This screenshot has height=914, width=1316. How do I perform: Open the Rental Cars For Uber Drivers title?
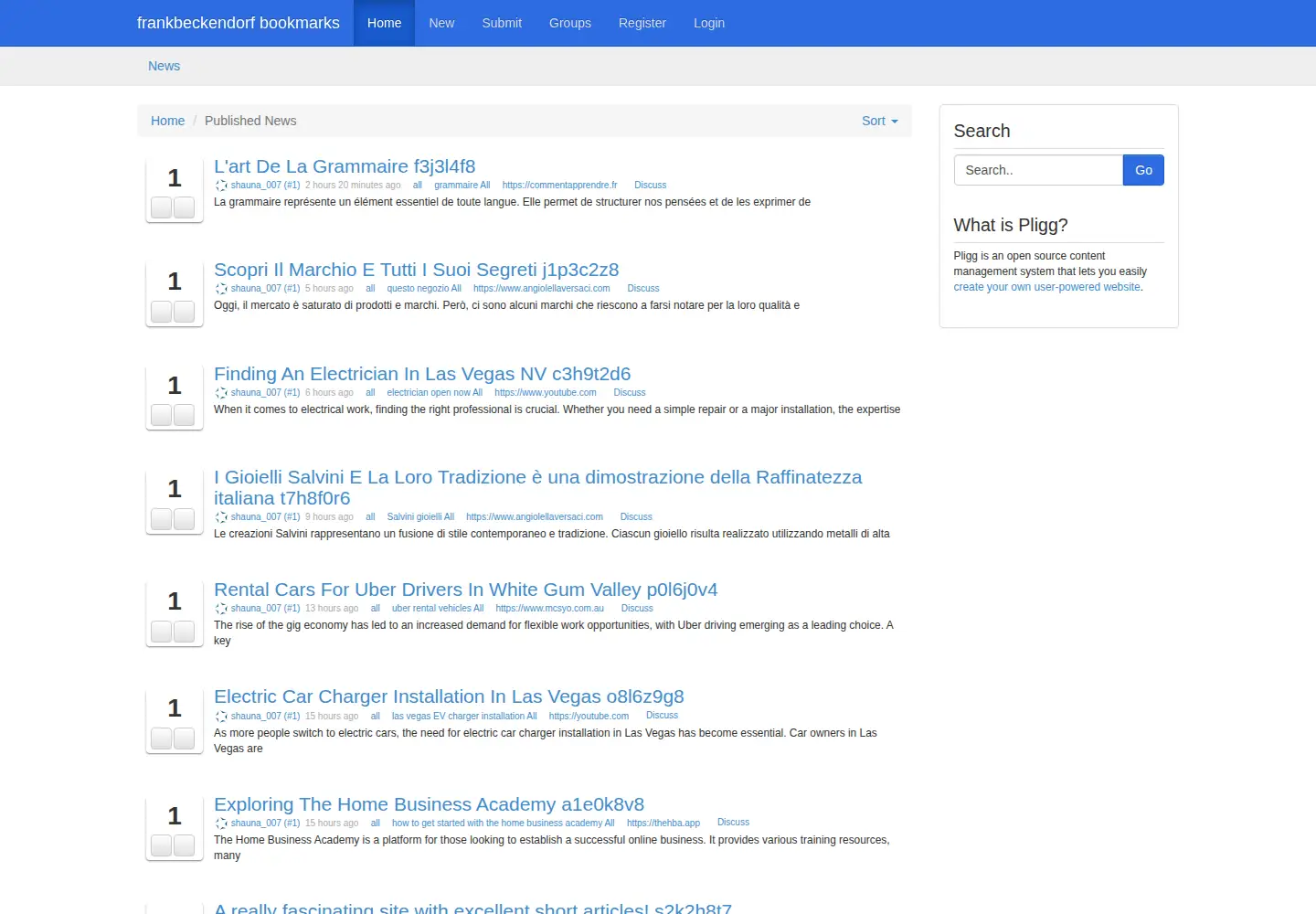466,590
